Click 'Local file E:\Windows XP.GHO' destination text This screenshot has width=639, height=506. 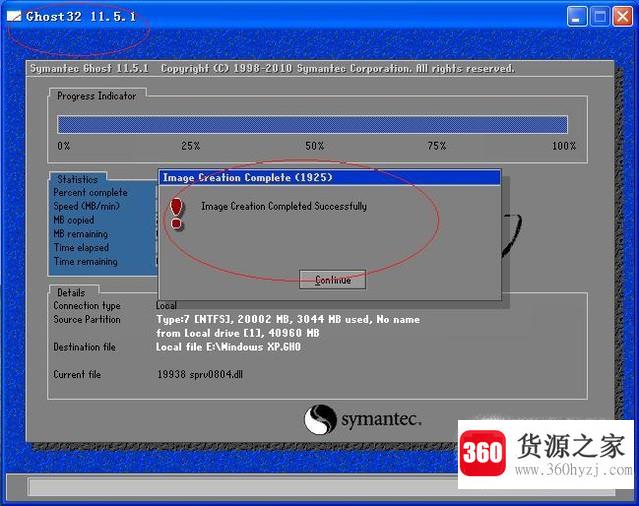(228, 347)
